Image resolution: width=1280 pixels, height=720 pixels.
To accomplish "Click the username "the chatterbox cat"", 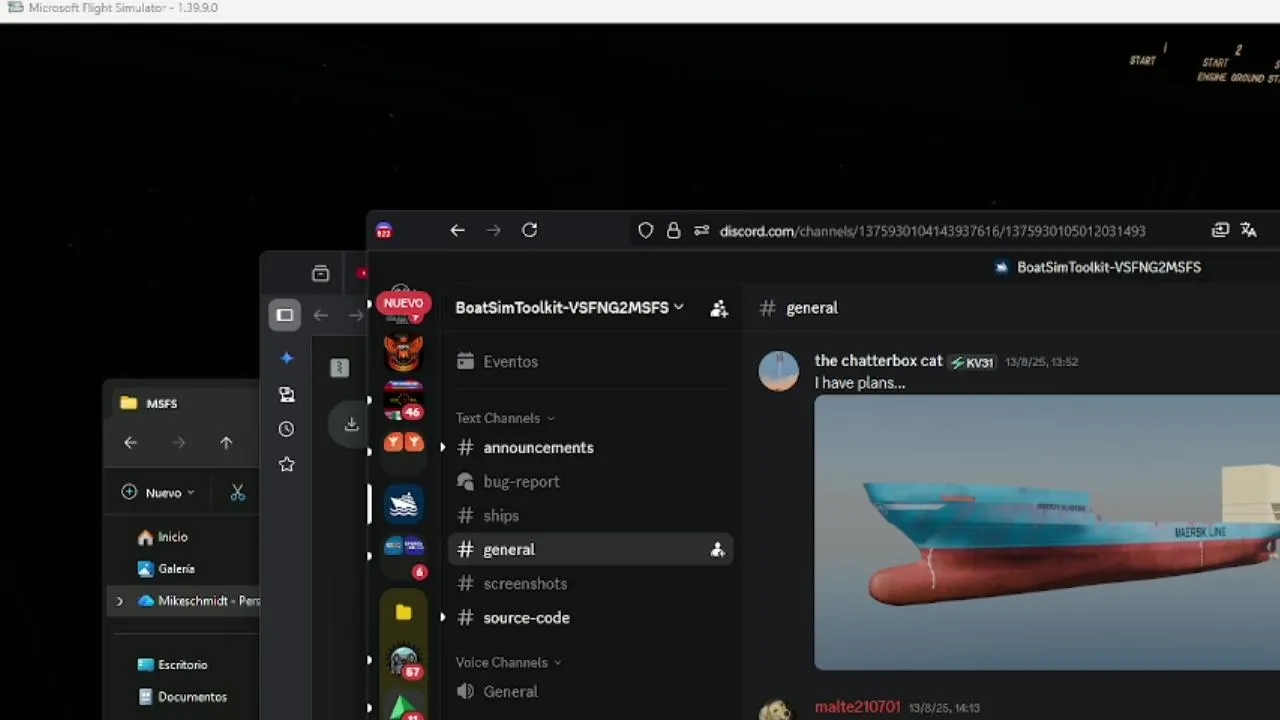I will [878, 361].
